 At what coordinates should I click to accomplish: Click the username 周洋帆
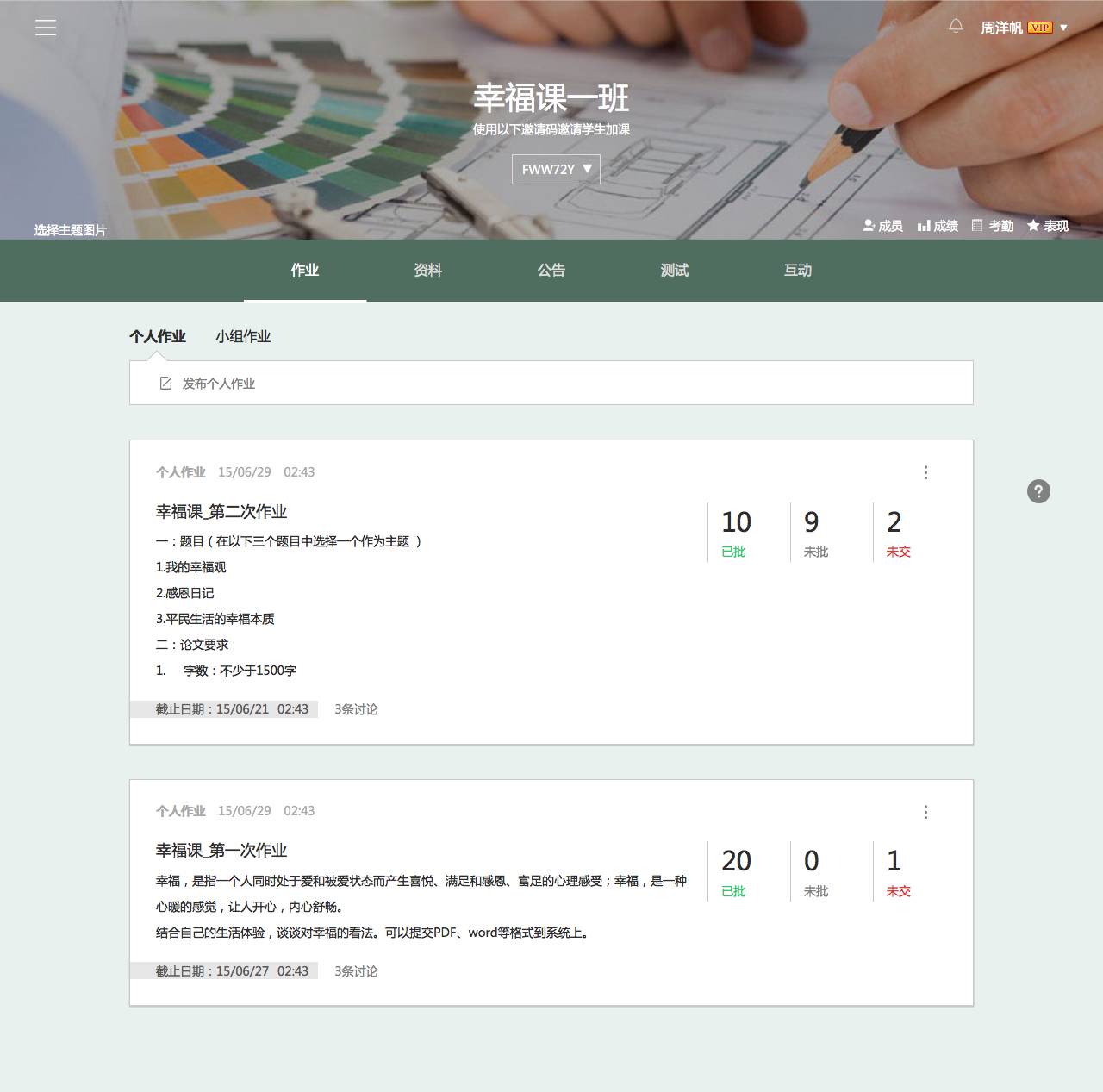click(1001, 28)
